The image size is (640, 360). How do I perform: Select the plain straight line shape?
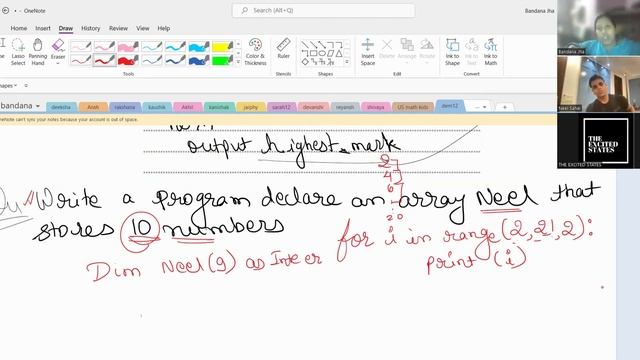305,44
